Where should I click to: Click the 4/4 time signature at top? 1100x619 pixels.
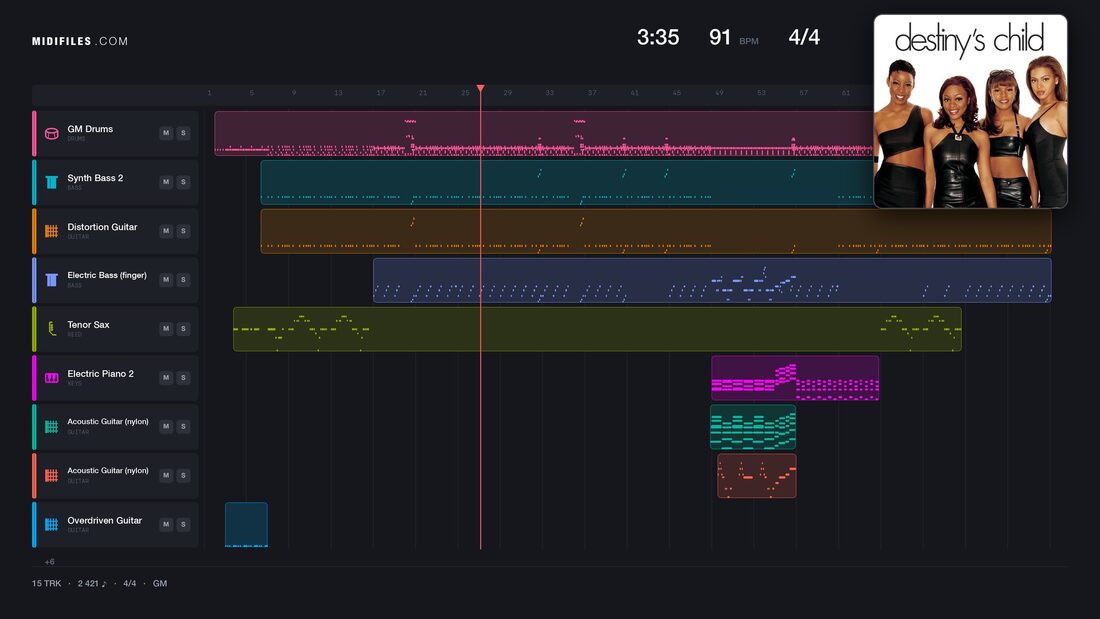pos(804,37)
